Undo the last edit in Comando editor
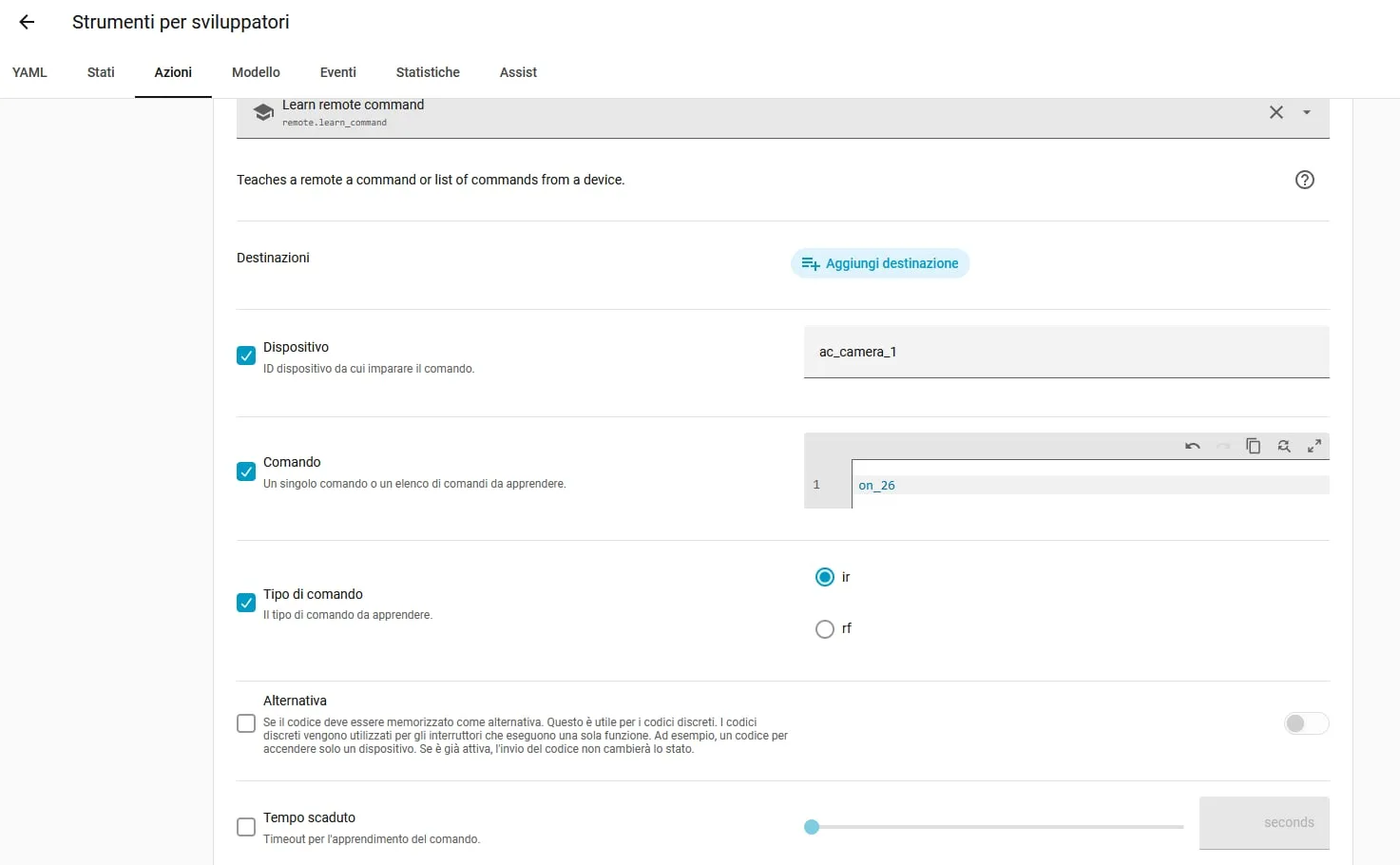This screenshot has height=865, width=1400. [1193, 446]
